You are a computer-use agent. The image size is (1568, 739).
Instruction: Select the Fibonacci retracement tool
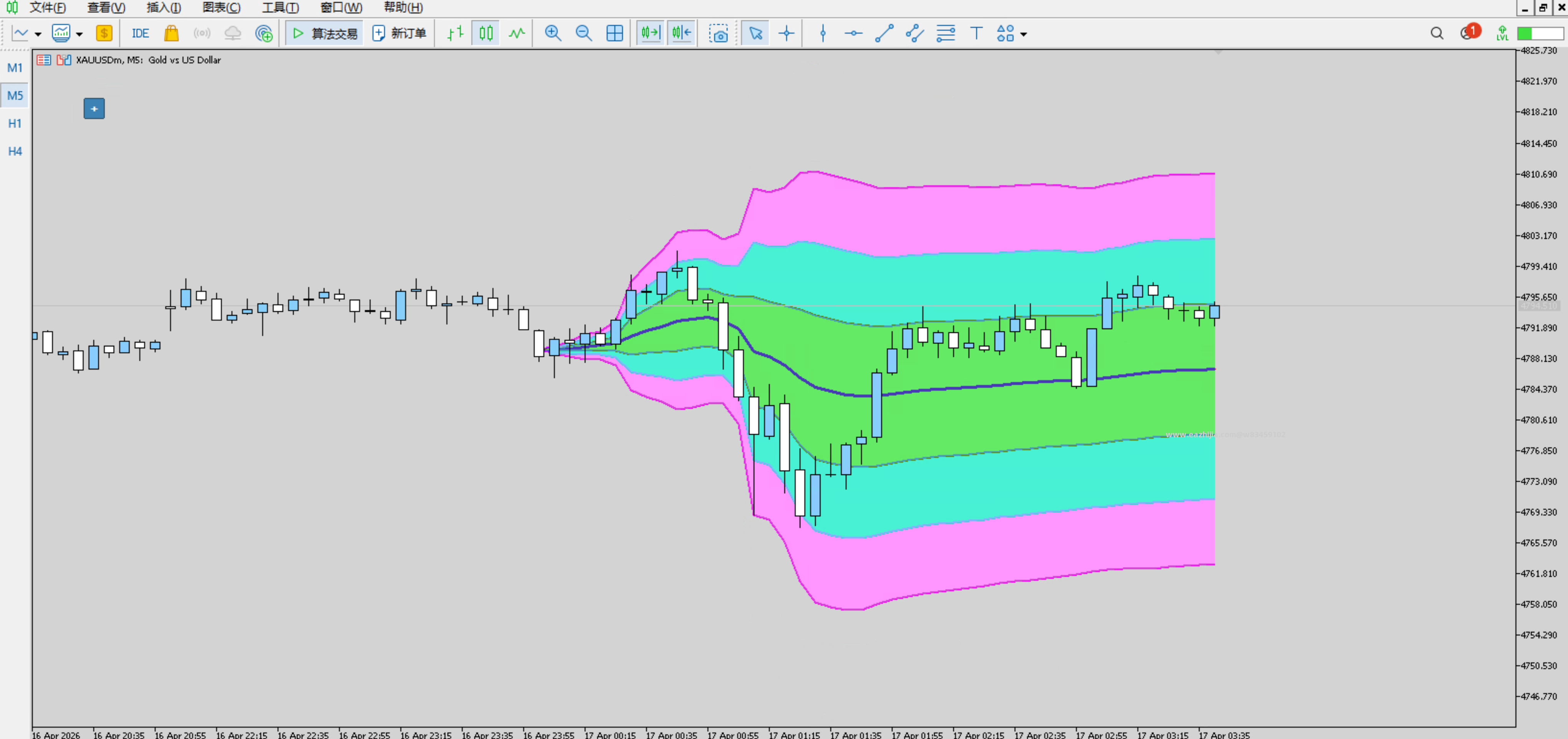coord(945,33)
